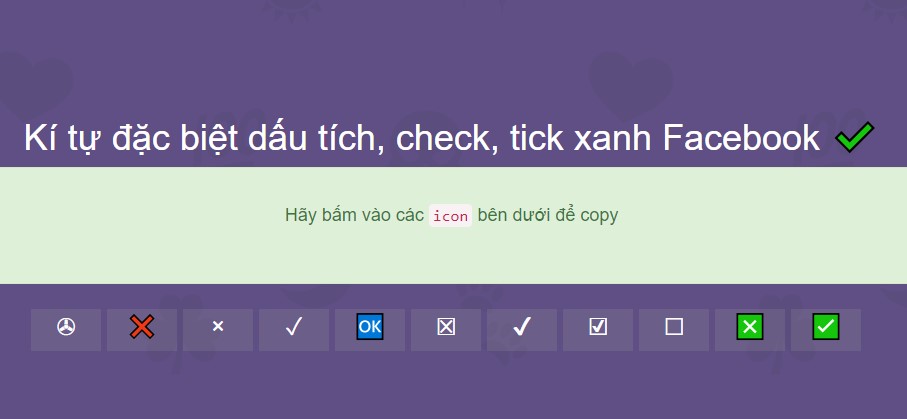Copy the thin white check mark
The image size is (907, 419).
tap(294, 327)
